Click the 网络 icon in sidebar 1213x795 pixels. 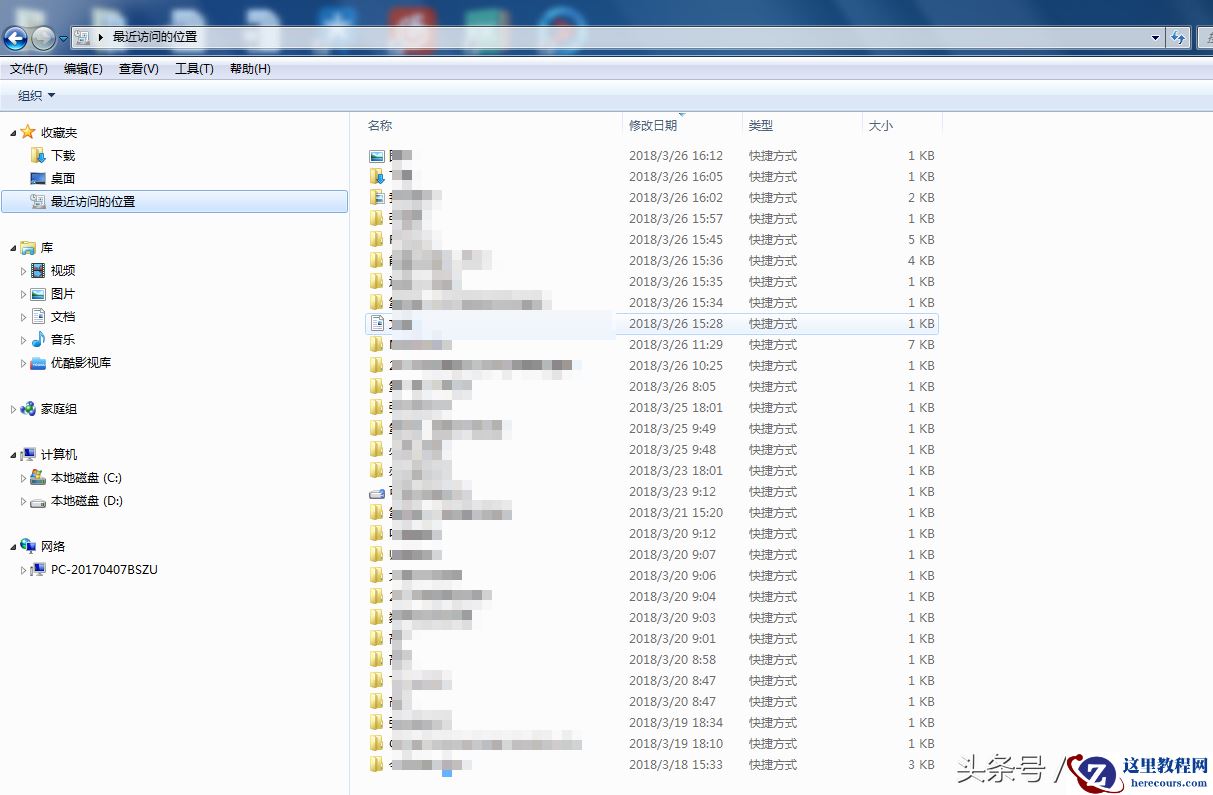28,546
